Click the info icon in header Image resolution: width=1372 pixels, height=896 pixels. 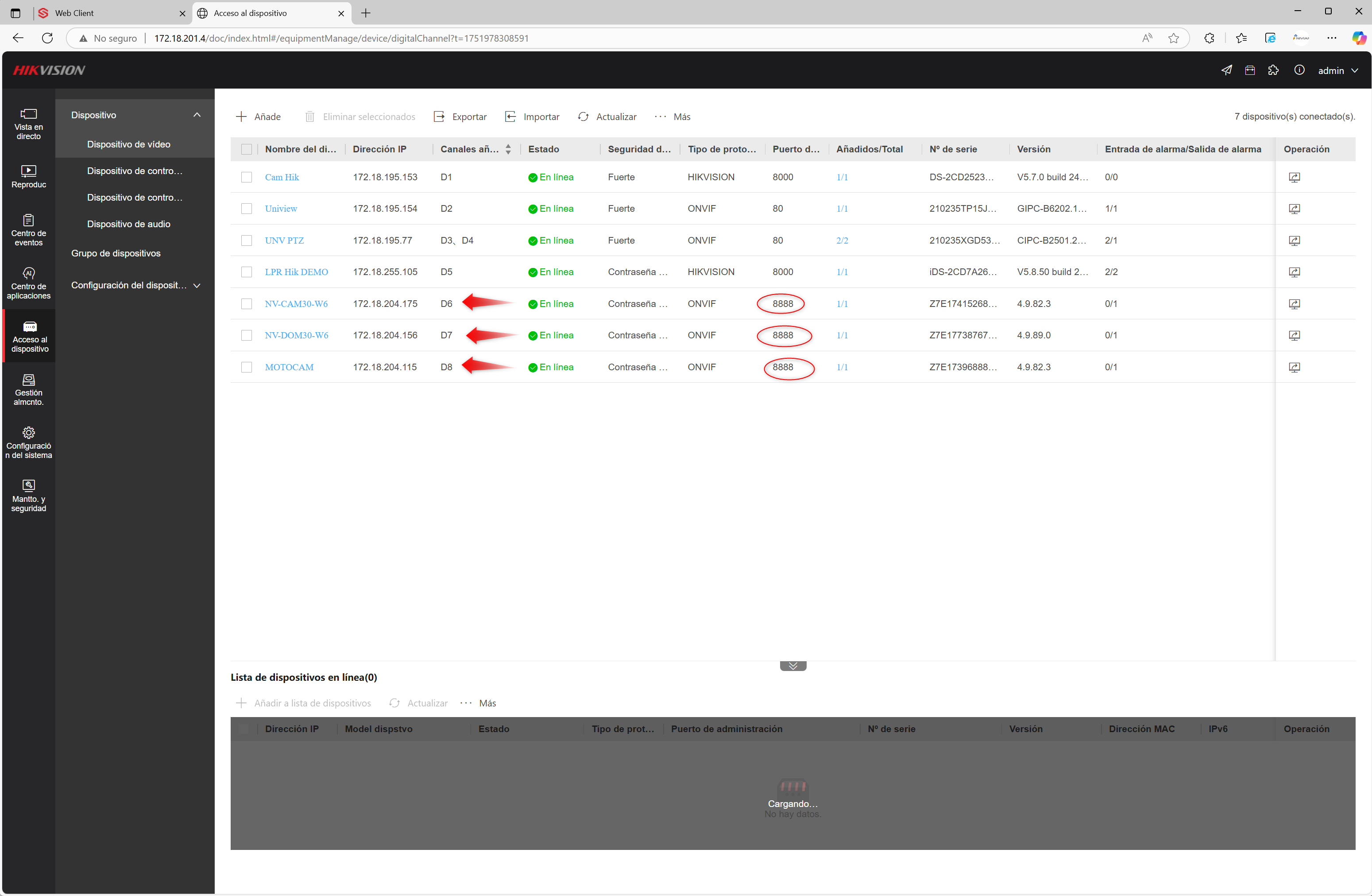(1299, 70)
